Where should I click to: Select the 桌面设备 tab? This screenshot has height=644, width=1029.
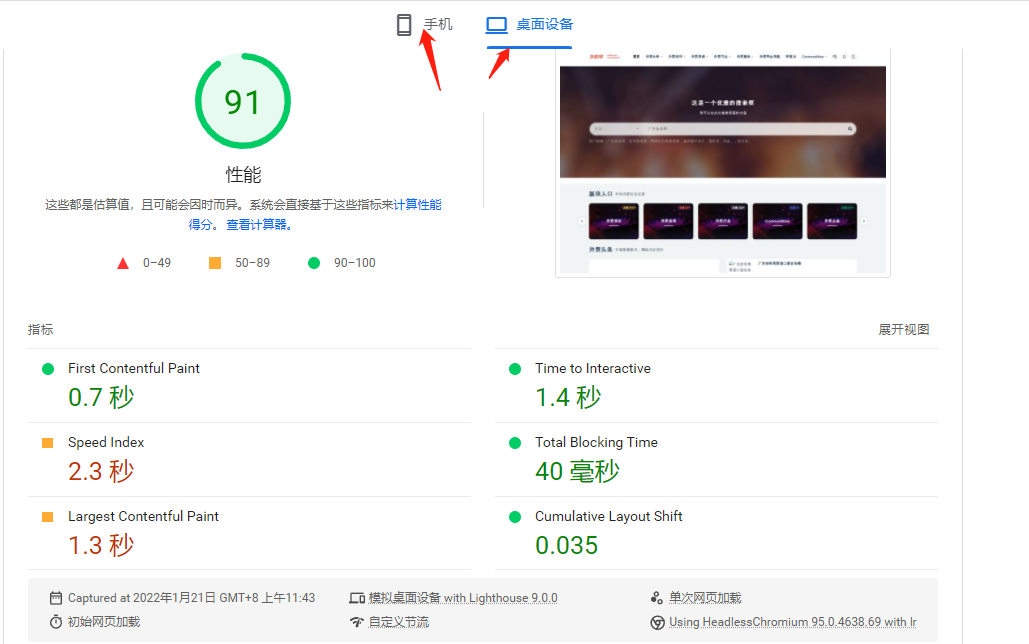pos(529,25)
